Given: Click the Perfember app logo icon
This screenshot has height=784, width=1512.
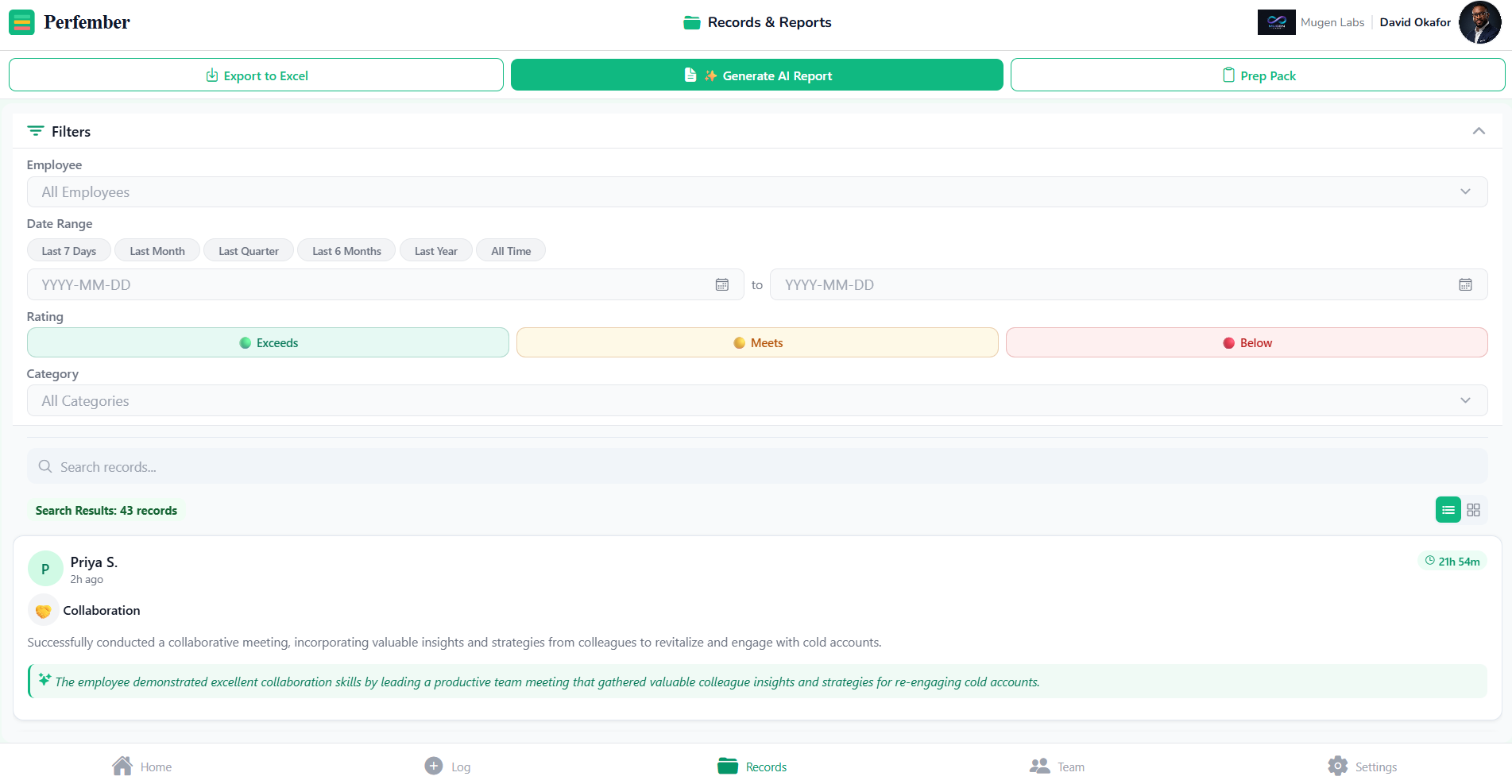Looking at the screenshot, I should pyautogui.click(x=21, y=22).
